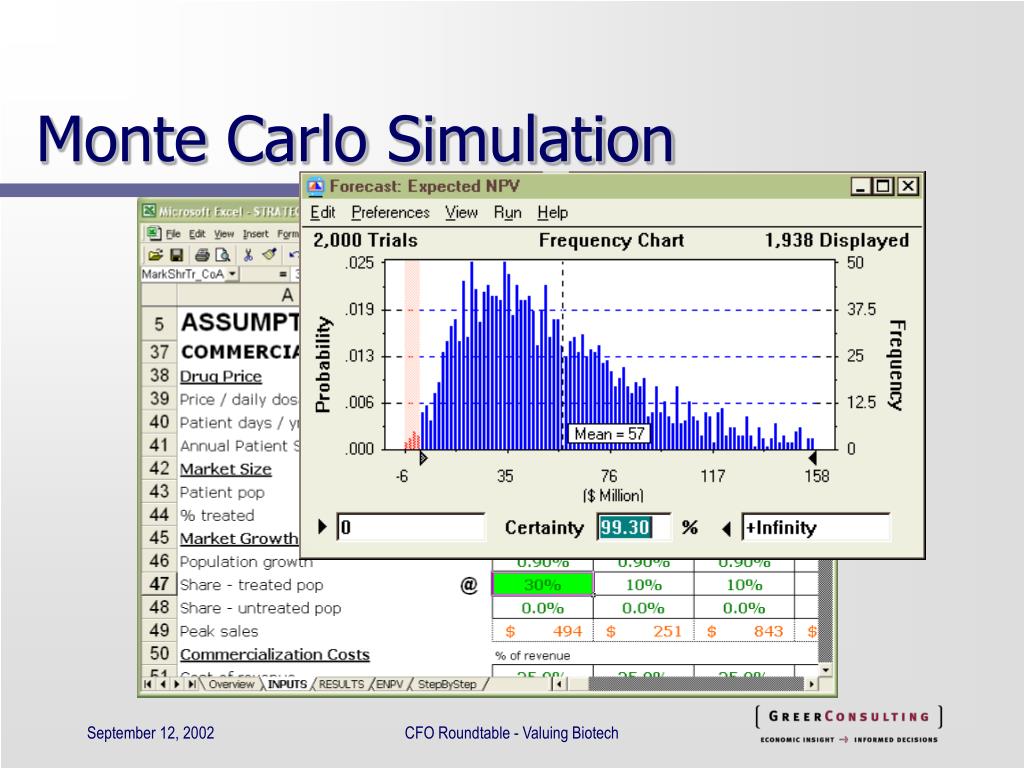Screen dimensions: 1024x768
Task: Go to next sheet tab arrow
Action: coord(176,684)
